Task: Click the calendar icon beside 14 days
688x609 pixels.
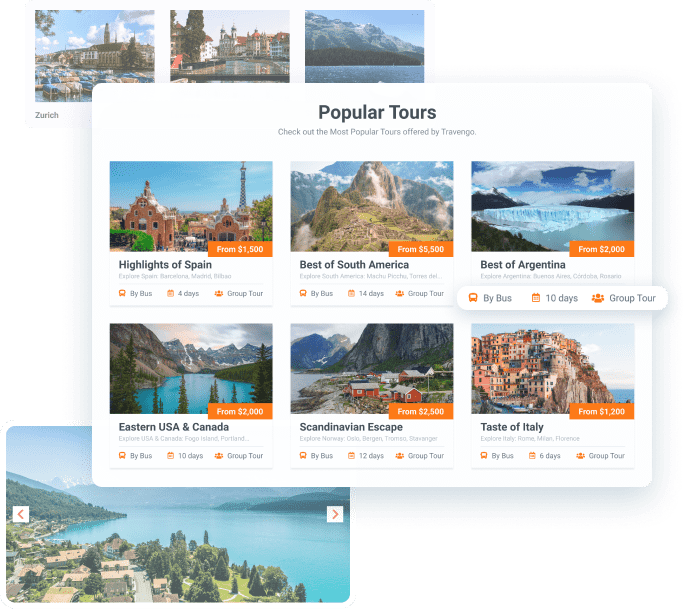Action: 351,293
